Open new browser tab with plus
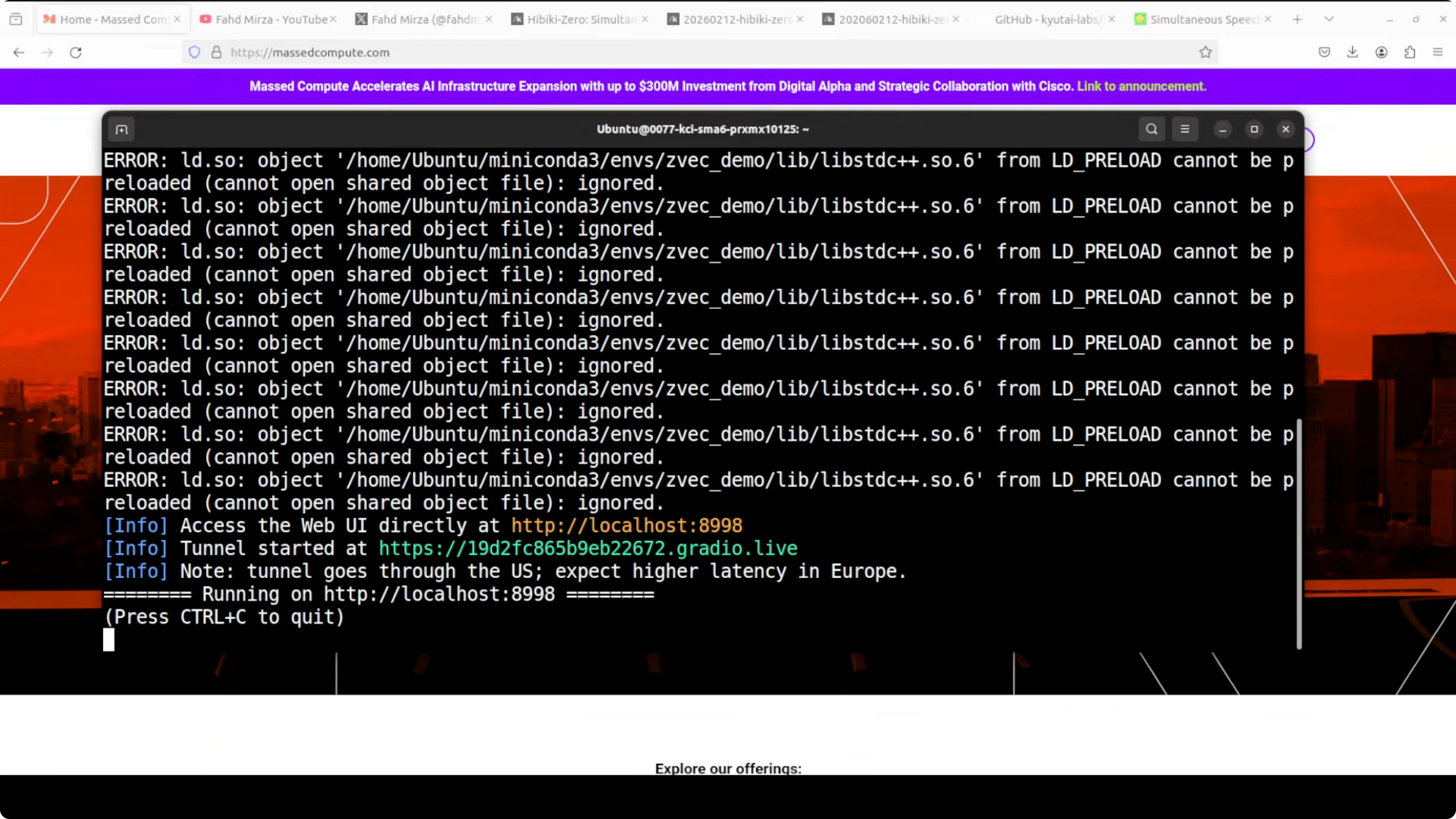The image size is (1456, 819). pos(1297,19)
